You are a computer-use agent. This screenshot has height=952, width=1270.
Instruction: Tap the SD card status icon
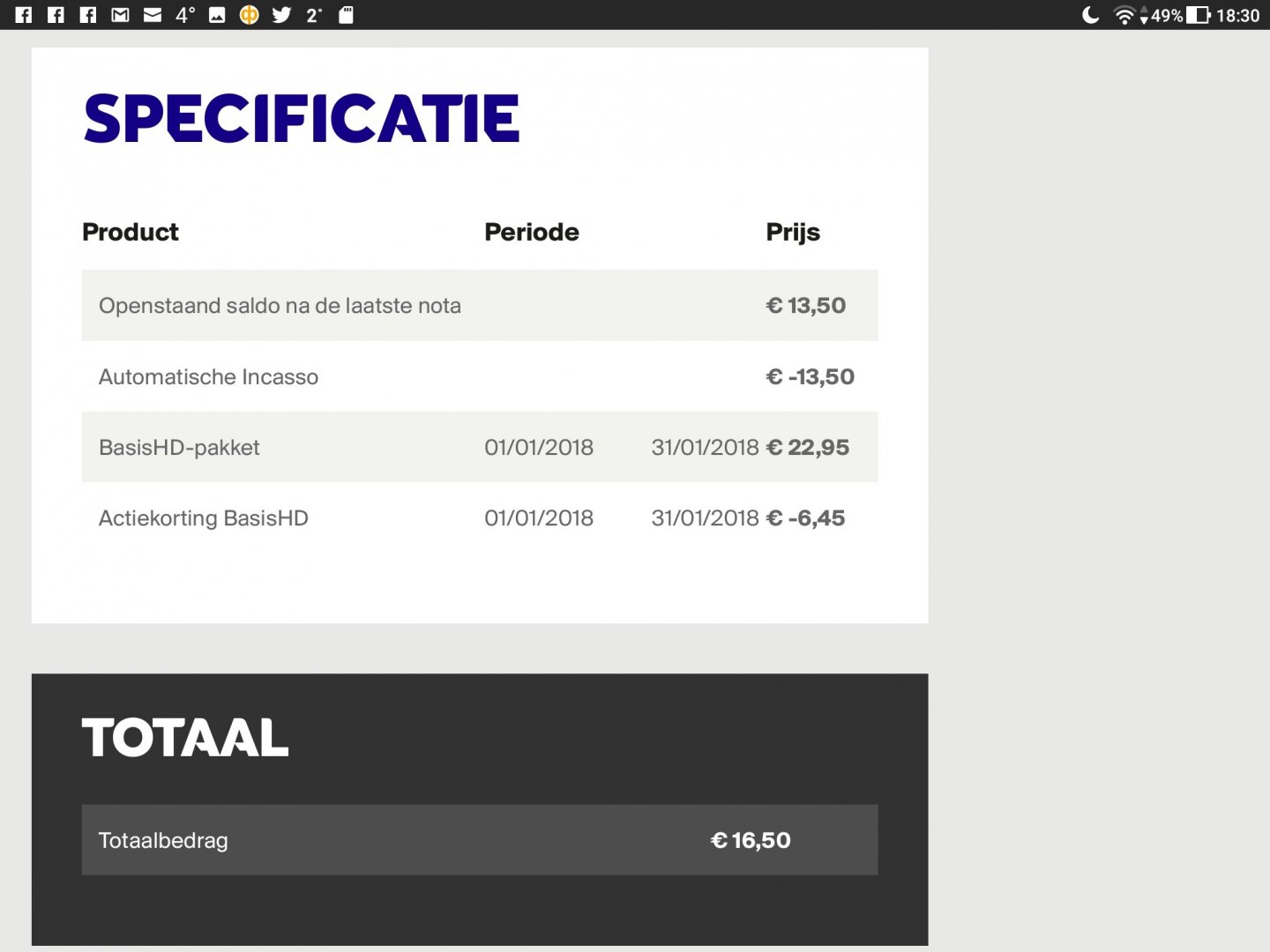347,15
